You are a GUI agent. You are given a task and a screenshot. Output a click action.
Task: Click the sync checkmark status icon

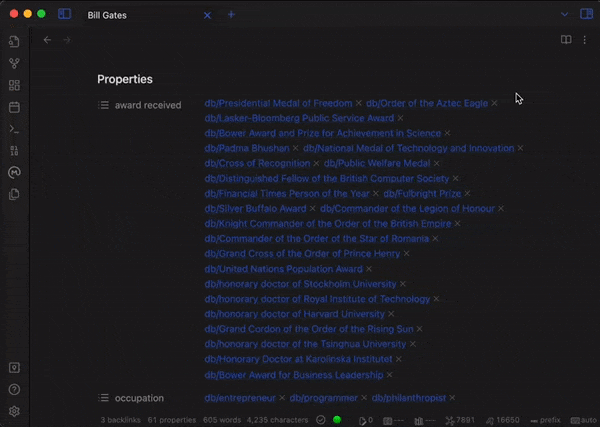321,420
